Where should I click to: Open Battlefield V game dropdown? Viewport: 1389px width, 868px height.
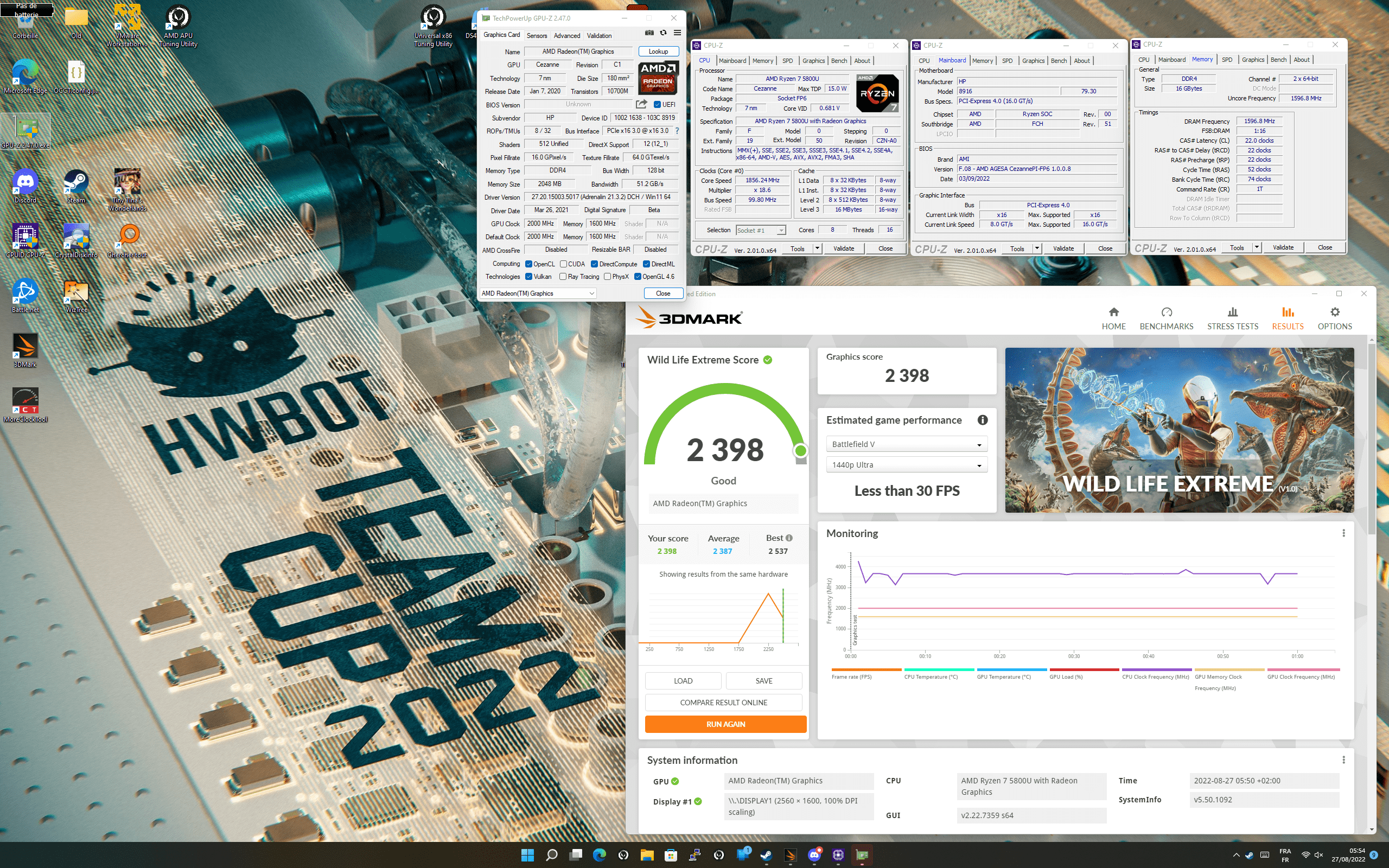pyautogui.click(x=907, y=444)
